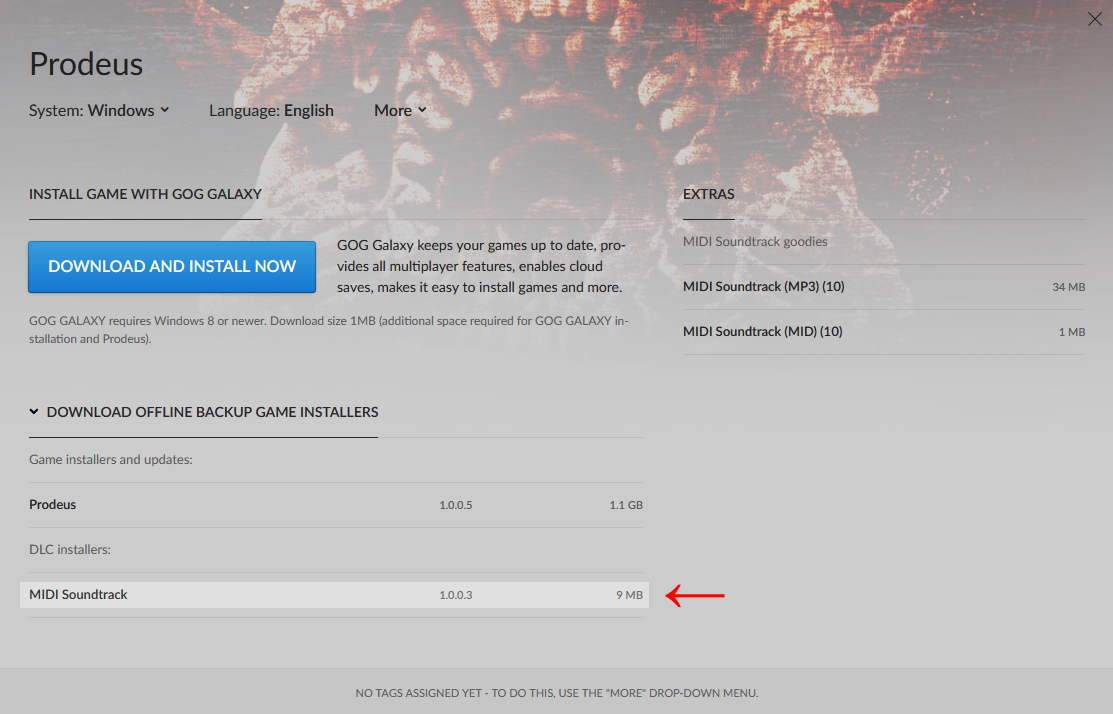Download the Prodeus 1.0.0.5 offline installer

pos(336,505)
